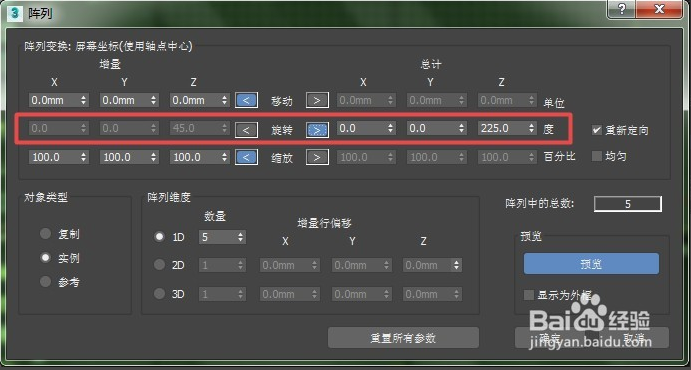This screenshot has width=691, height=370.
Task: Select the 3D array dimension radio
Action: click(x=159, y=293)
